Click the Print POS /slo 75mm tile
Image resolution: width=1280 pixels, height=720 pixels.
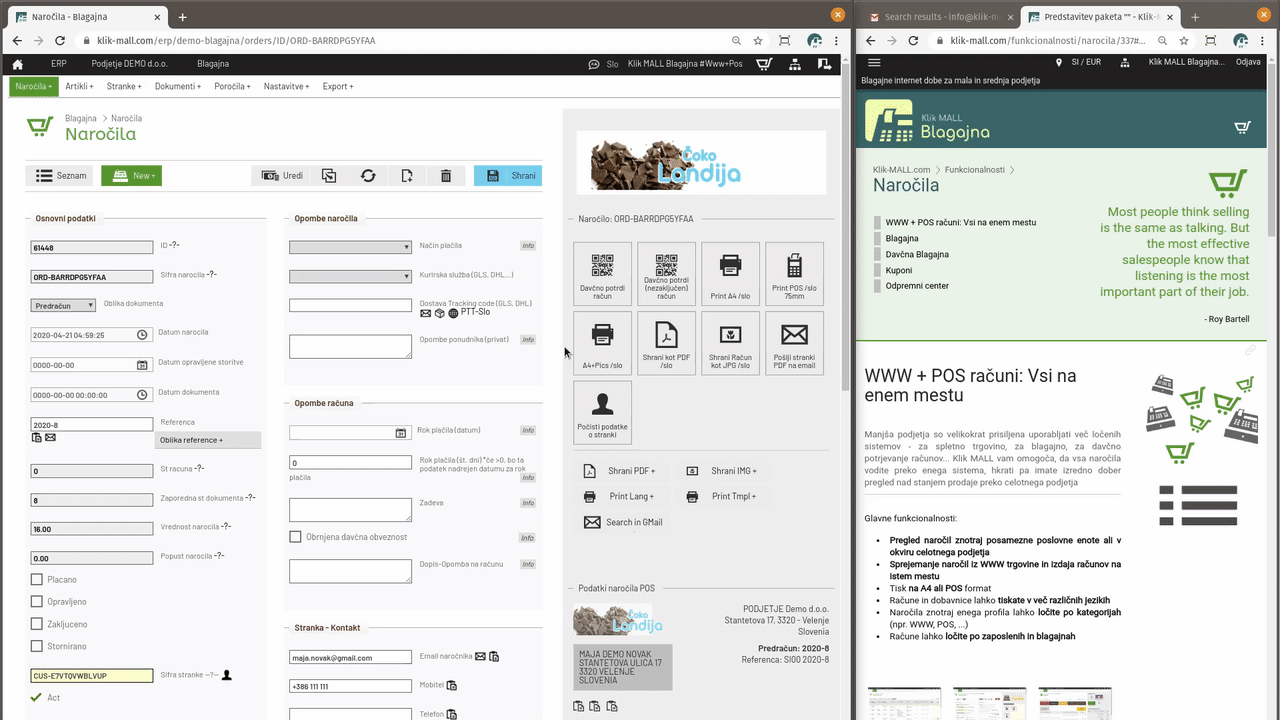coord(794,274)
